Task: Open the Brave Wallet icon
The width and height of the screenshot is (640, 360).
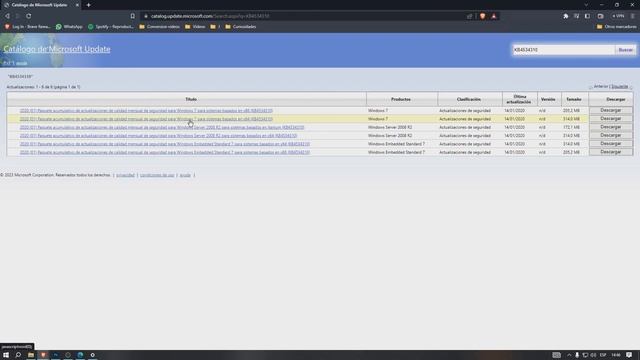Action: [600, 16]
